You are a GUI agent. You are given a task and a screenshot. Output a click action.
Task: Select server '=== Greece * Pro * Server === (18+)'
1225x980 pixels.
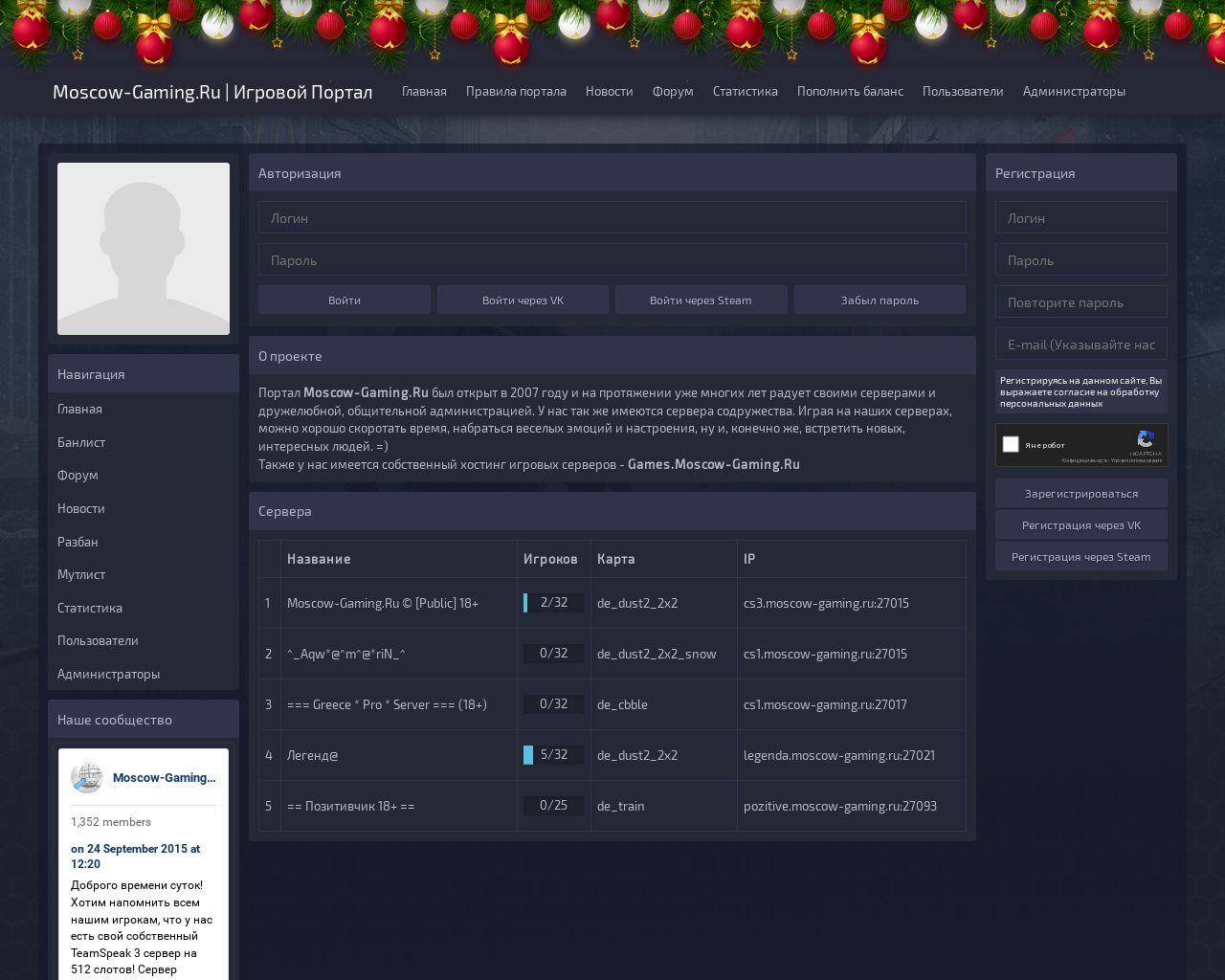(x=387, y=704)
